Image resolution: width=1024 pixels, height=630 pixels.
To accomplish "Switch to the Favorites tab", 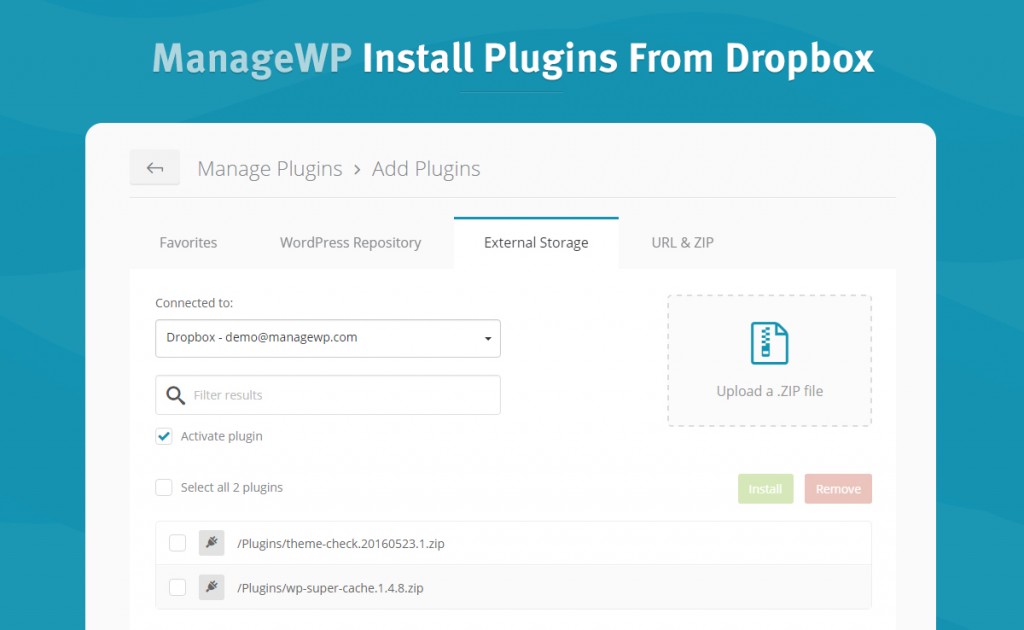I will tap(188, 243).
